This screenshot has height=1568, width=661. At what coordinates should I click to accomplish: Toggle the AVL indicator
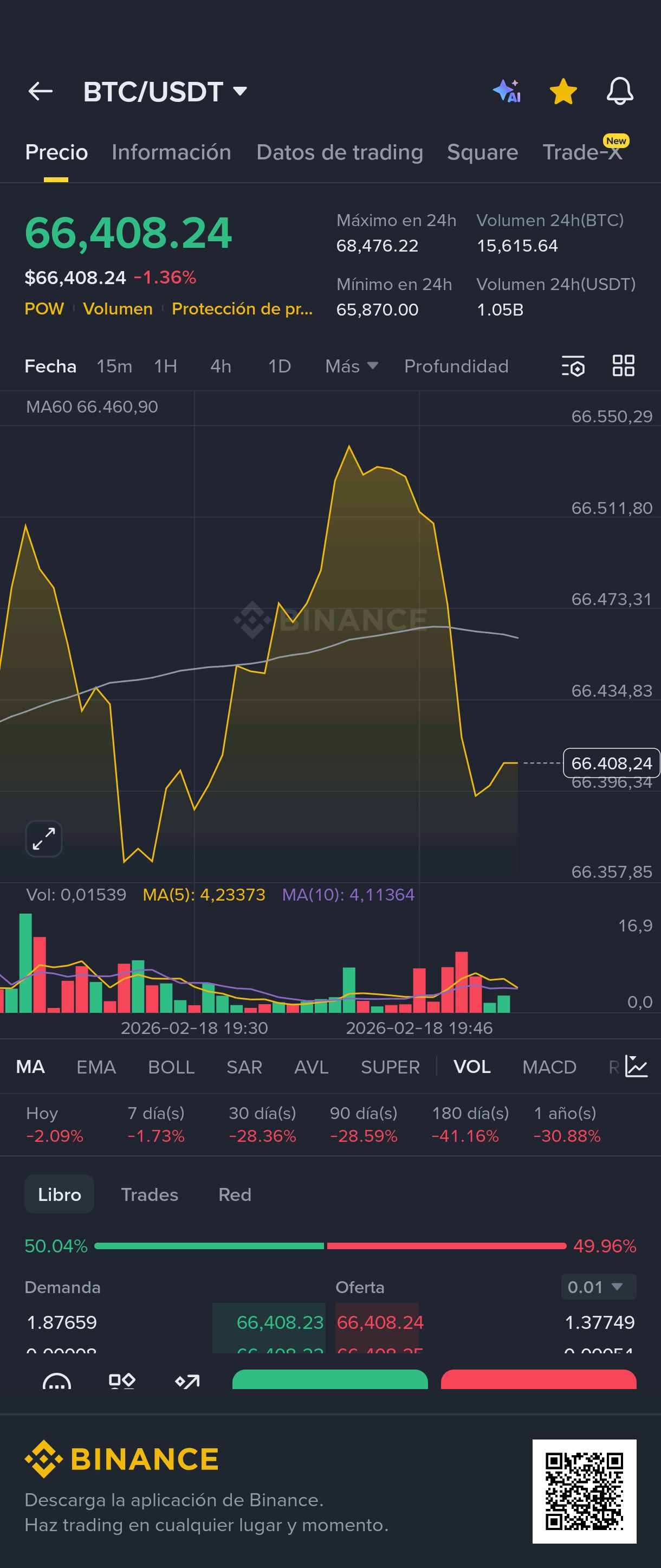(312, 1066)
